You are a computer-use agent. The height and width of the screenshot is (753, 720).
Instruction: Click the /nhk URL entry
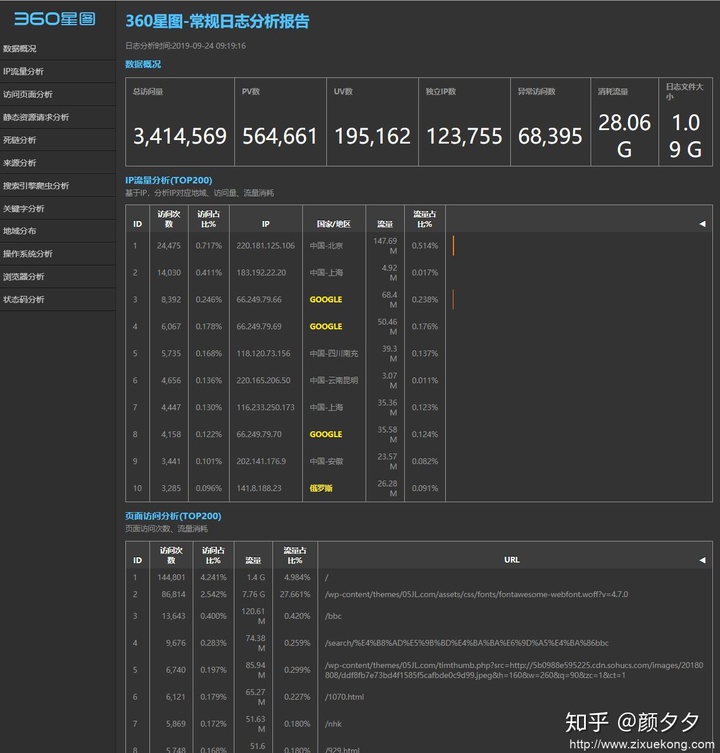(333, 724)
